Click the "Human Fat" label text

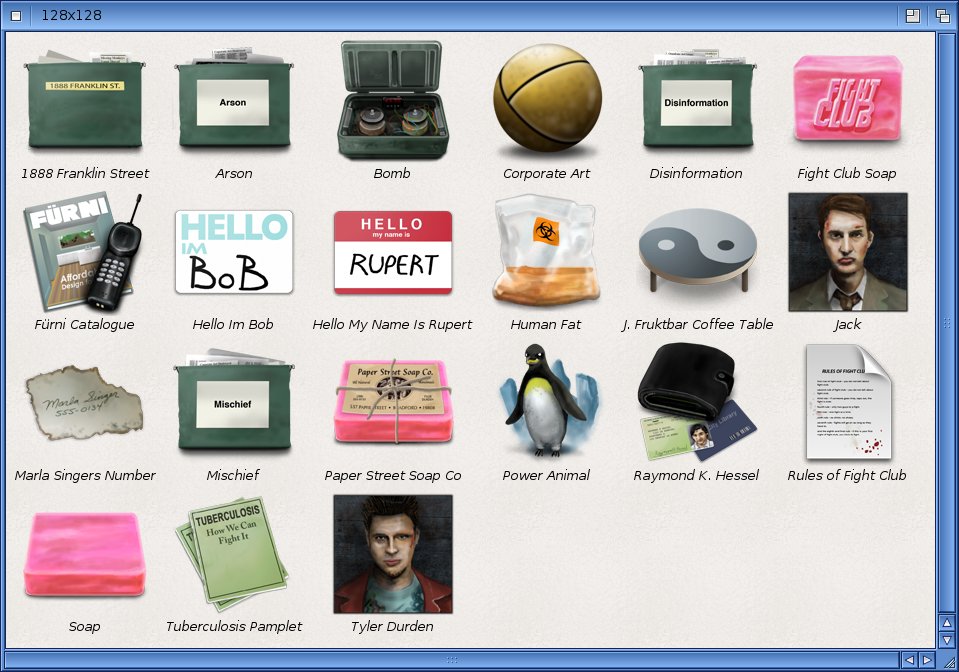[546, 325]
